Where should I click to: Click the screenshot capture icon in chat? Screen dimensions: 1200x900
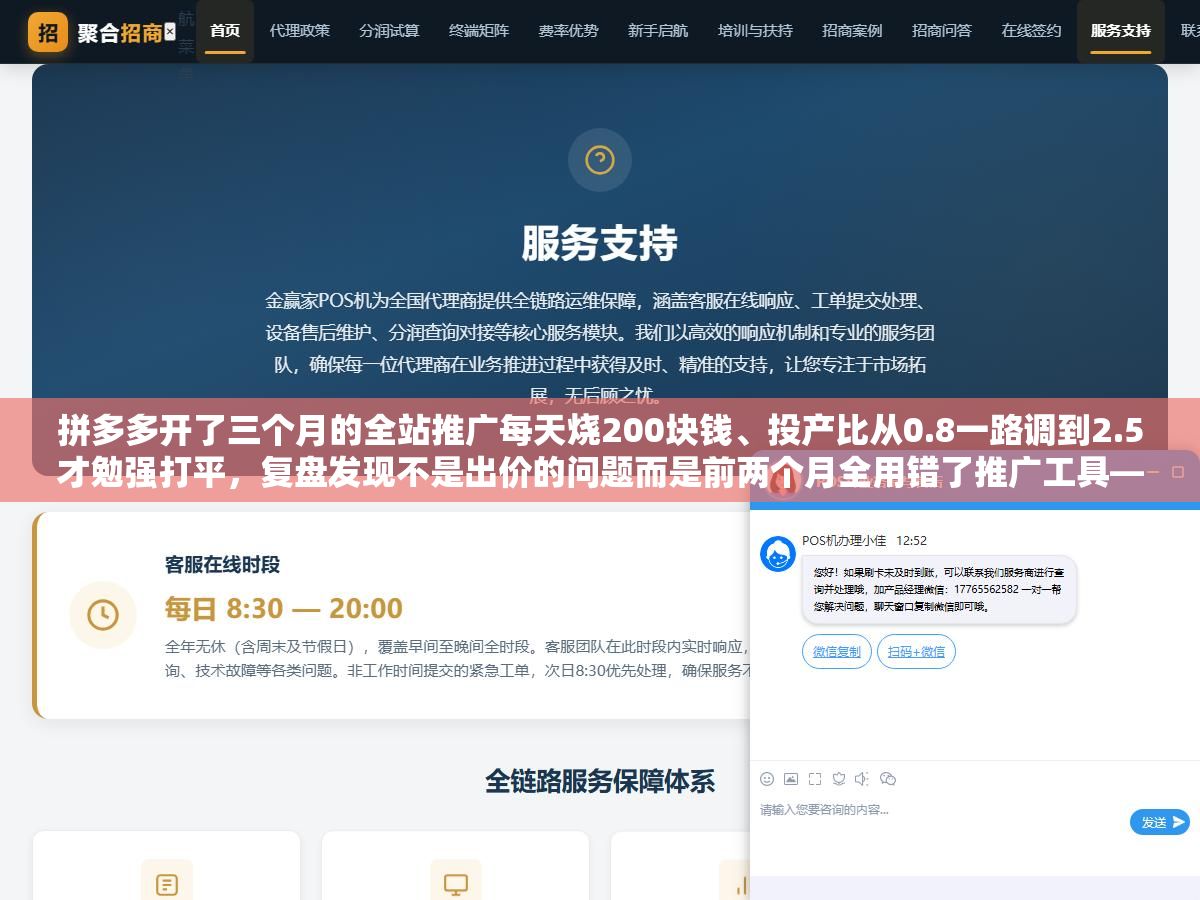click(x=815, y=779)
